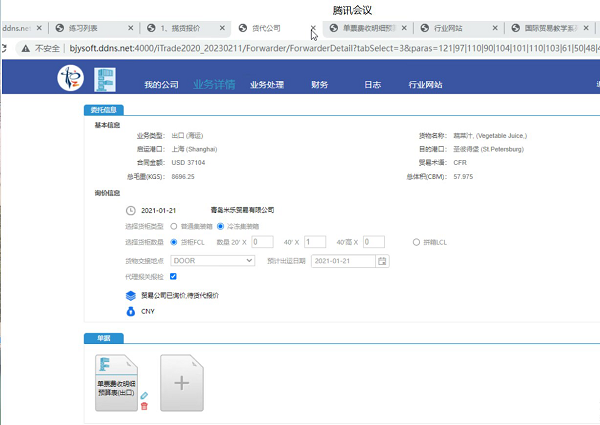The height and width of the screenshot is (425, 600).
Task: Click the clock icon next to 2021-01-21
Action: pyautogui.click(x=130, y=210)
